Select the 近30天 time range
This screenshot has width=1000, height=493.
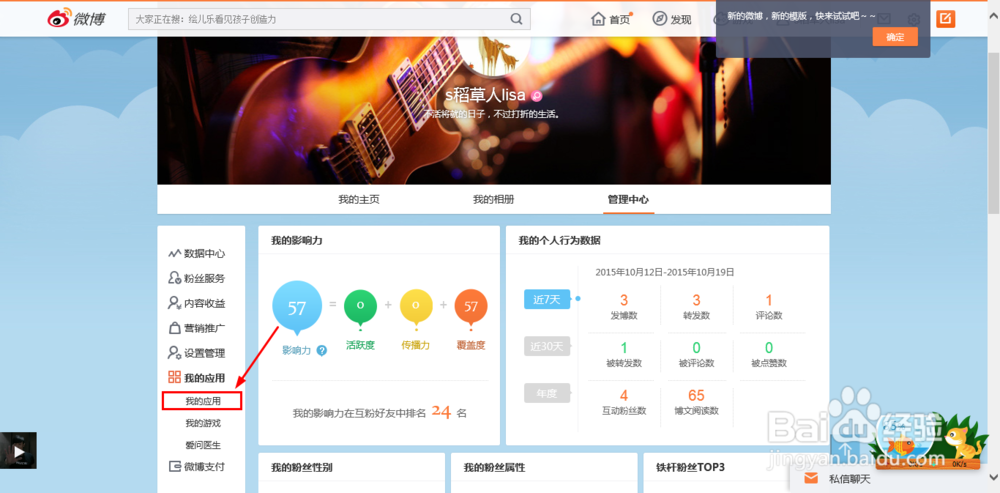tap(547, 346)
